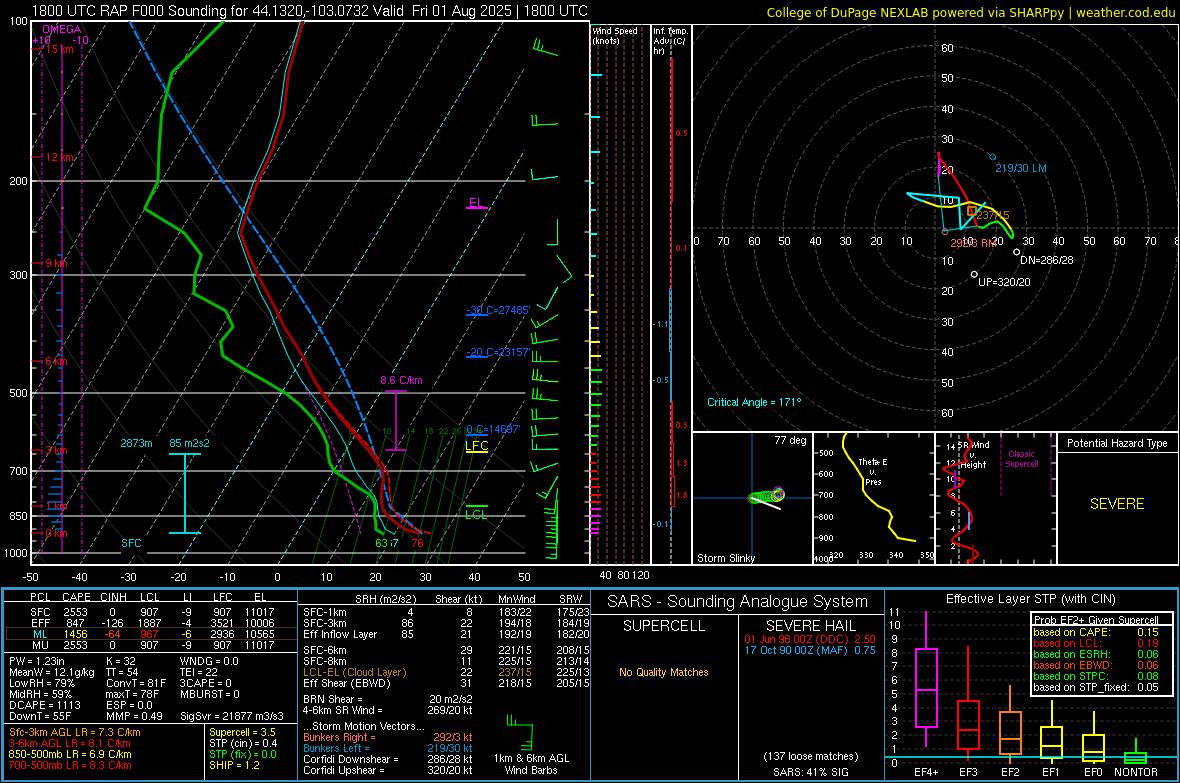
Task: Click the NONTOR category label
Action: (1136, 772)
